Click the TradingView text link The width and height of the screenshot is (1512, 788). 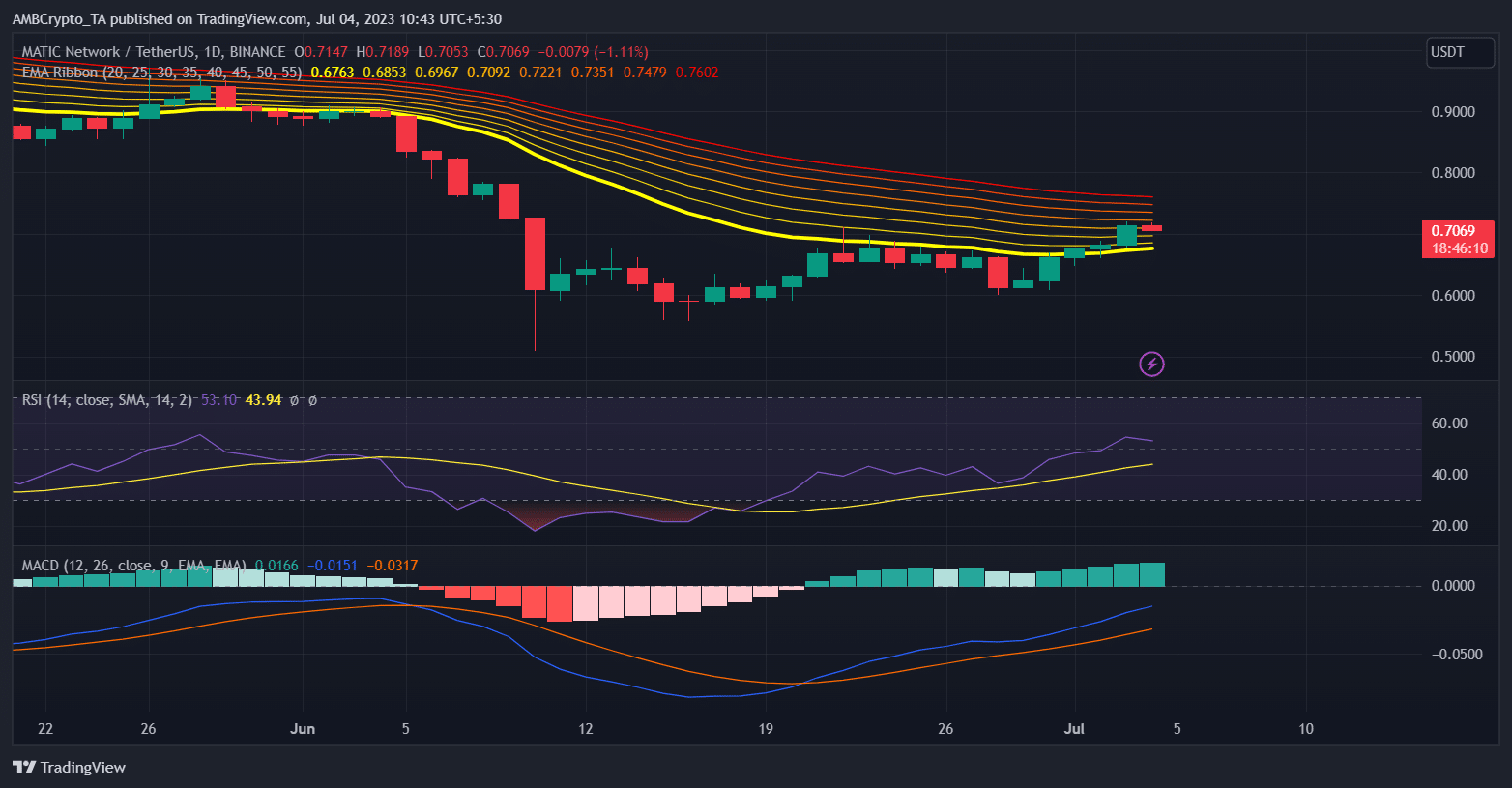tap(83, 767)
